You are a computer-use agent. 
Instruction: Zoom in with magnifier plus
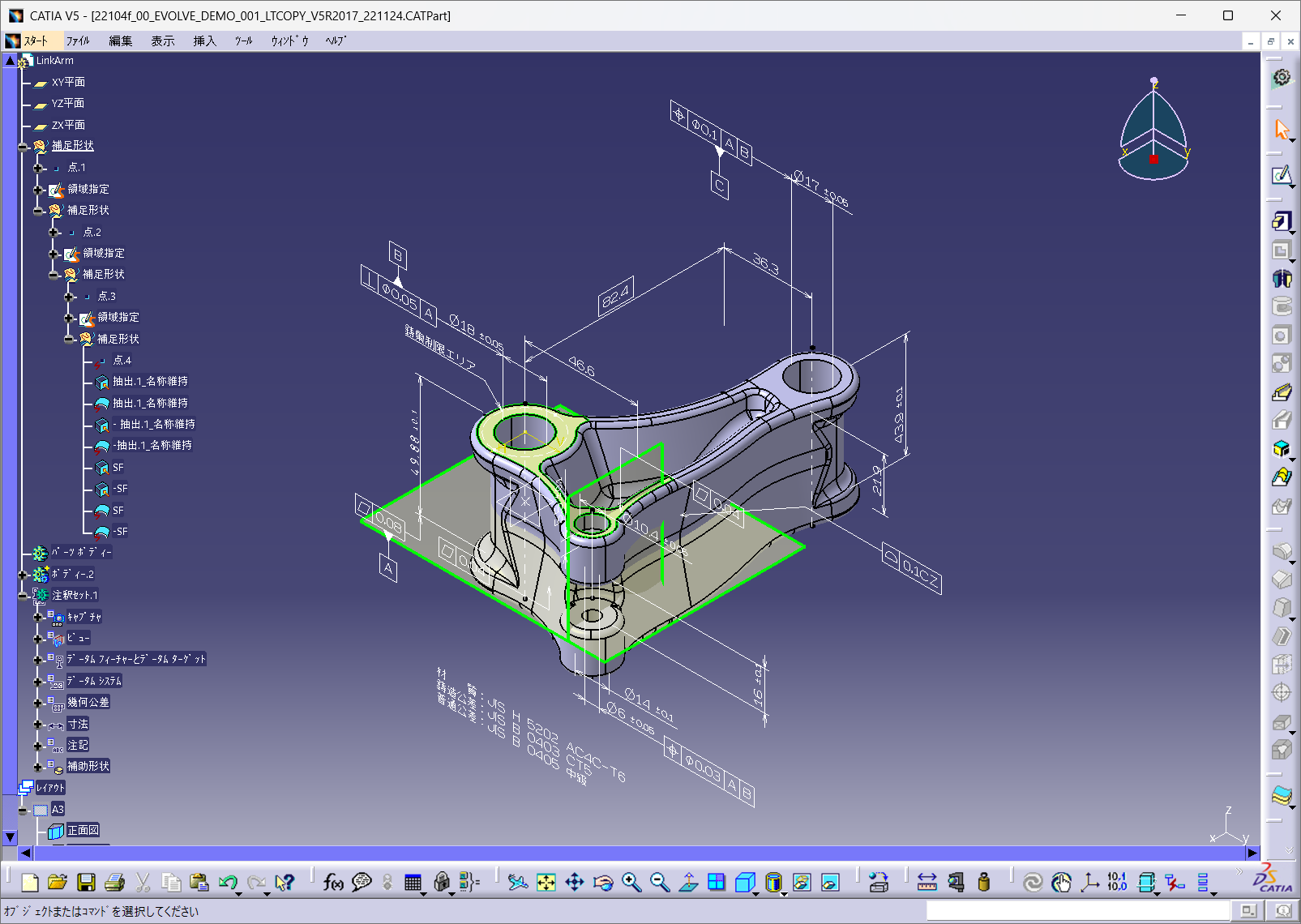click(x=631, y=882)
